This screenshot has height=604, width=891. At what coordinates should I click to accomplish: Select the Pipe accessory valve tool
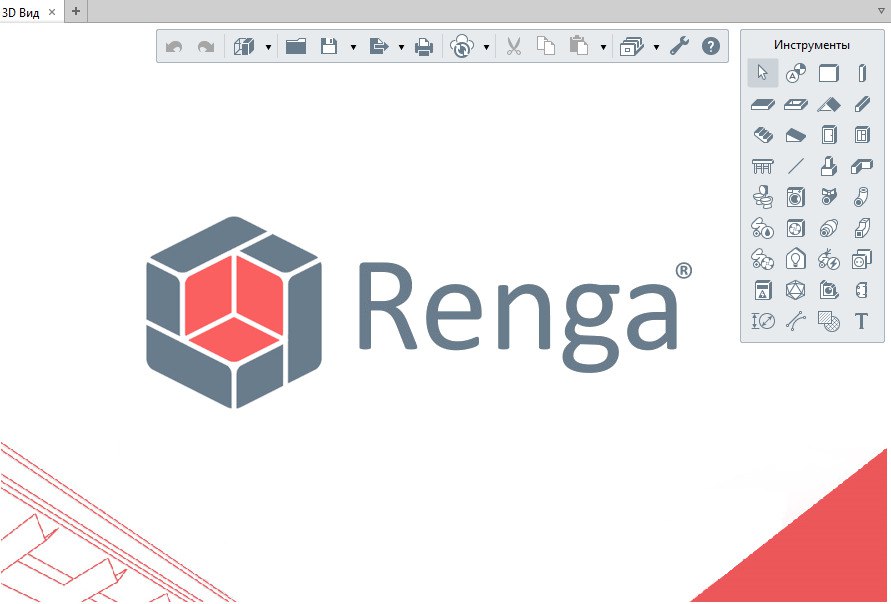point(828,197)
